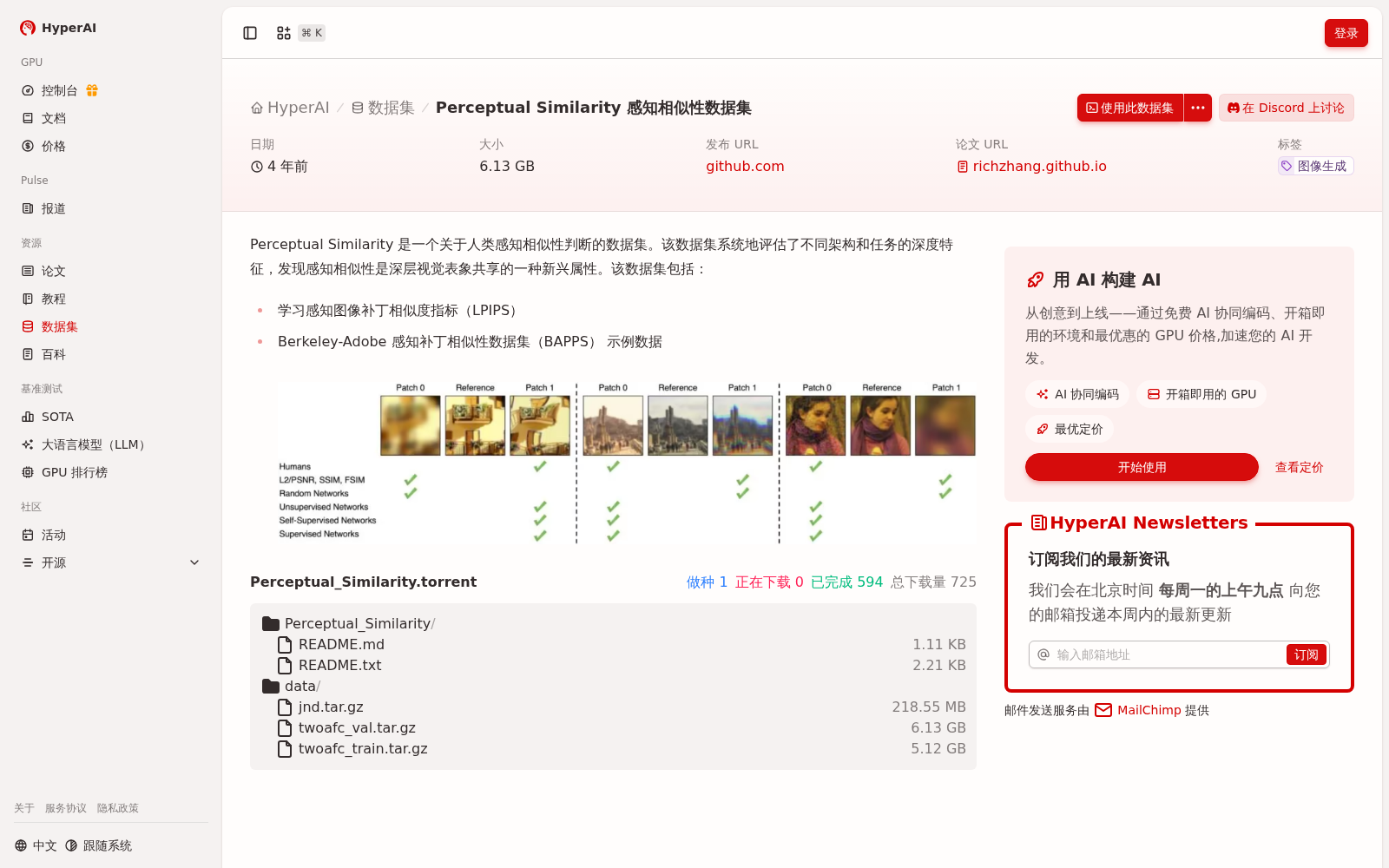Image resolution: width=1389 pixels, height=868 pixels.
Task: Click 开箱即用的 GPU chip
Action: coord(1201,394)
